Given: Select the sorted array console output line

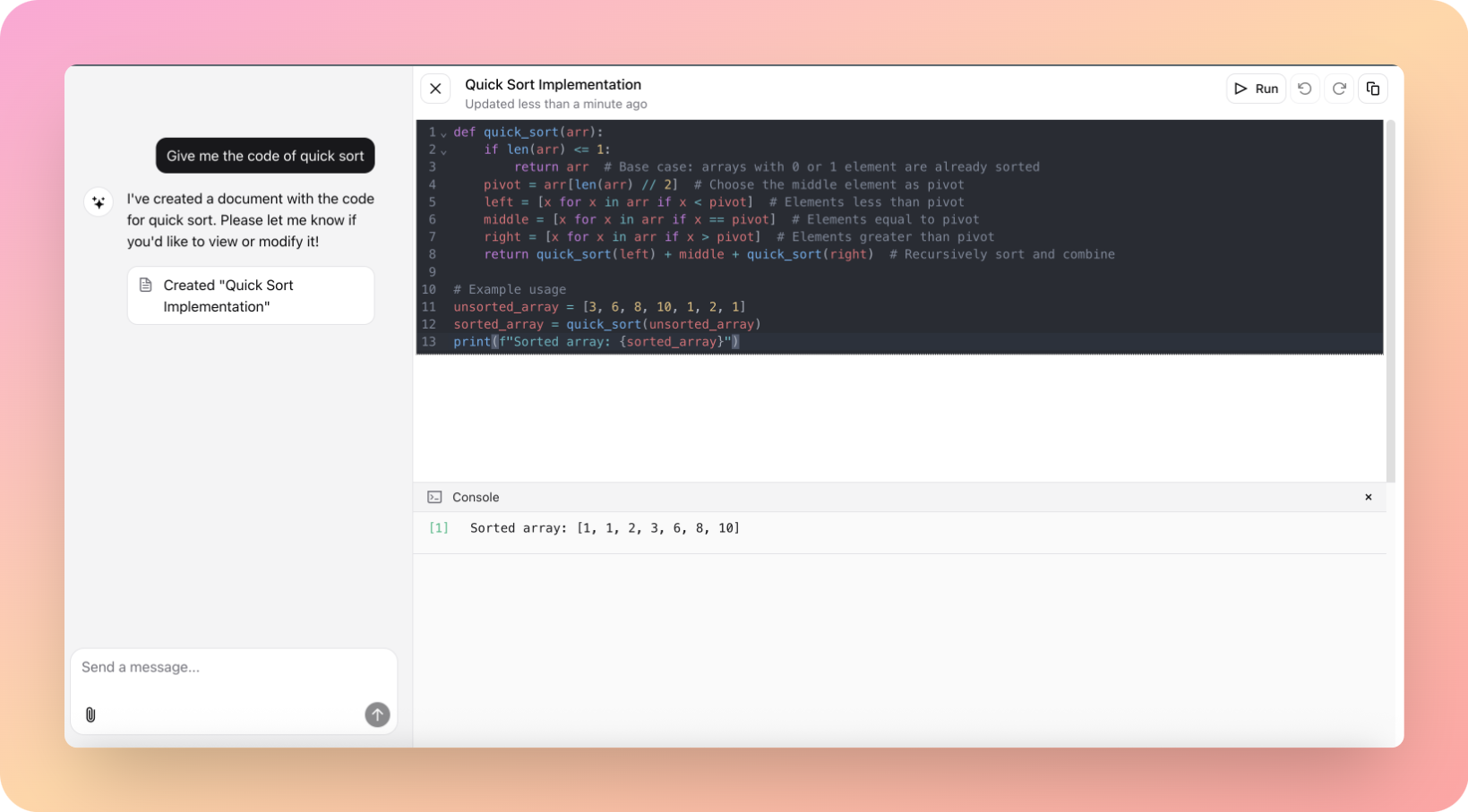Looking at the screenshot, I should click(x=605, y=528).
